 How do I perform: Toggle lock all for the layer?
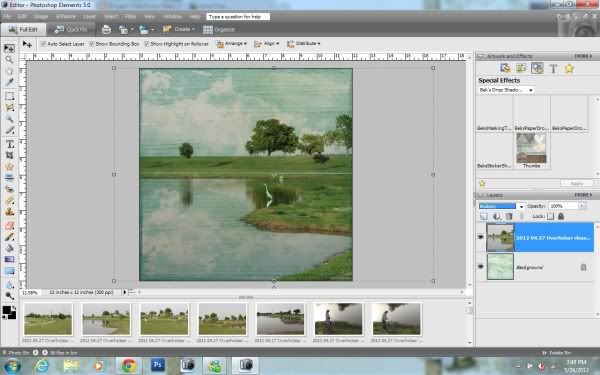[x=561, y=216]
